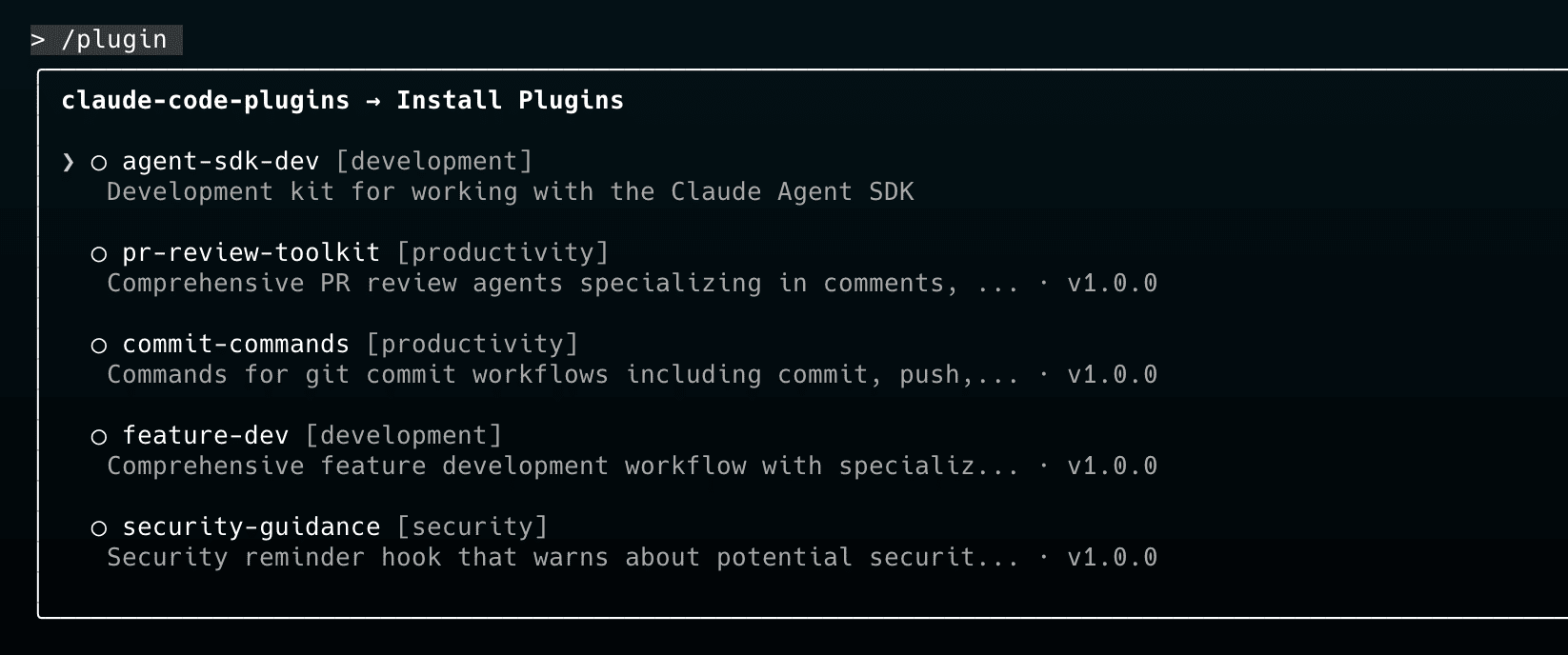This screenshot has width=1568, height=655.
Task: Toggle the feature-dev selection circle
Action: (x=98, y=437)
